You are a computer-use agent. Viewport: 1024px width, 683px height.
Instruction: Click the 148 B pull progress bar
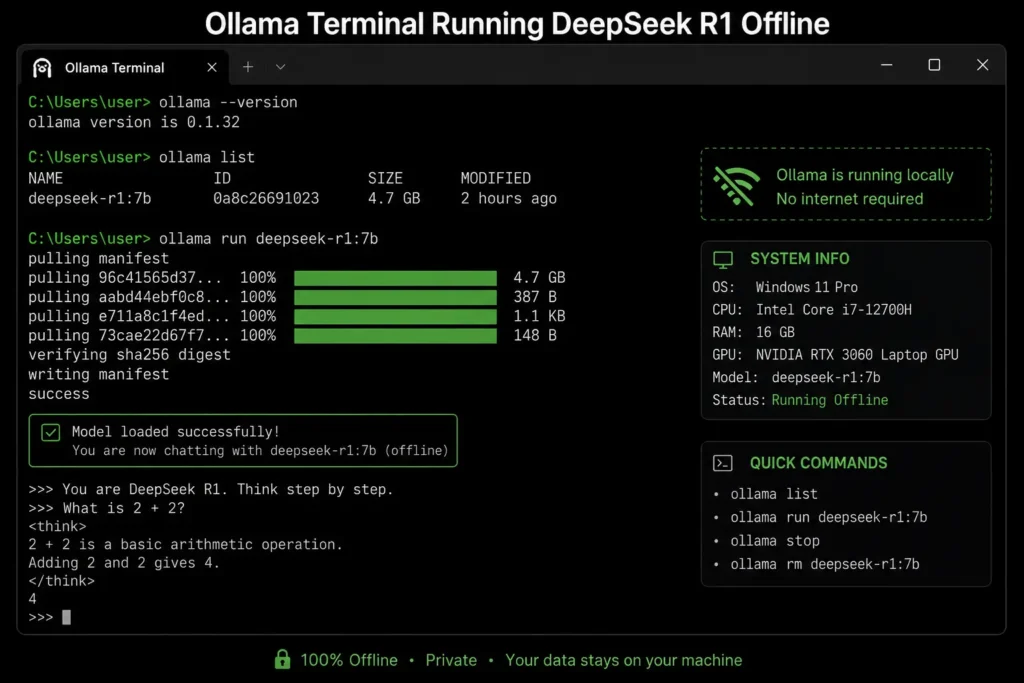coord(395,336)
